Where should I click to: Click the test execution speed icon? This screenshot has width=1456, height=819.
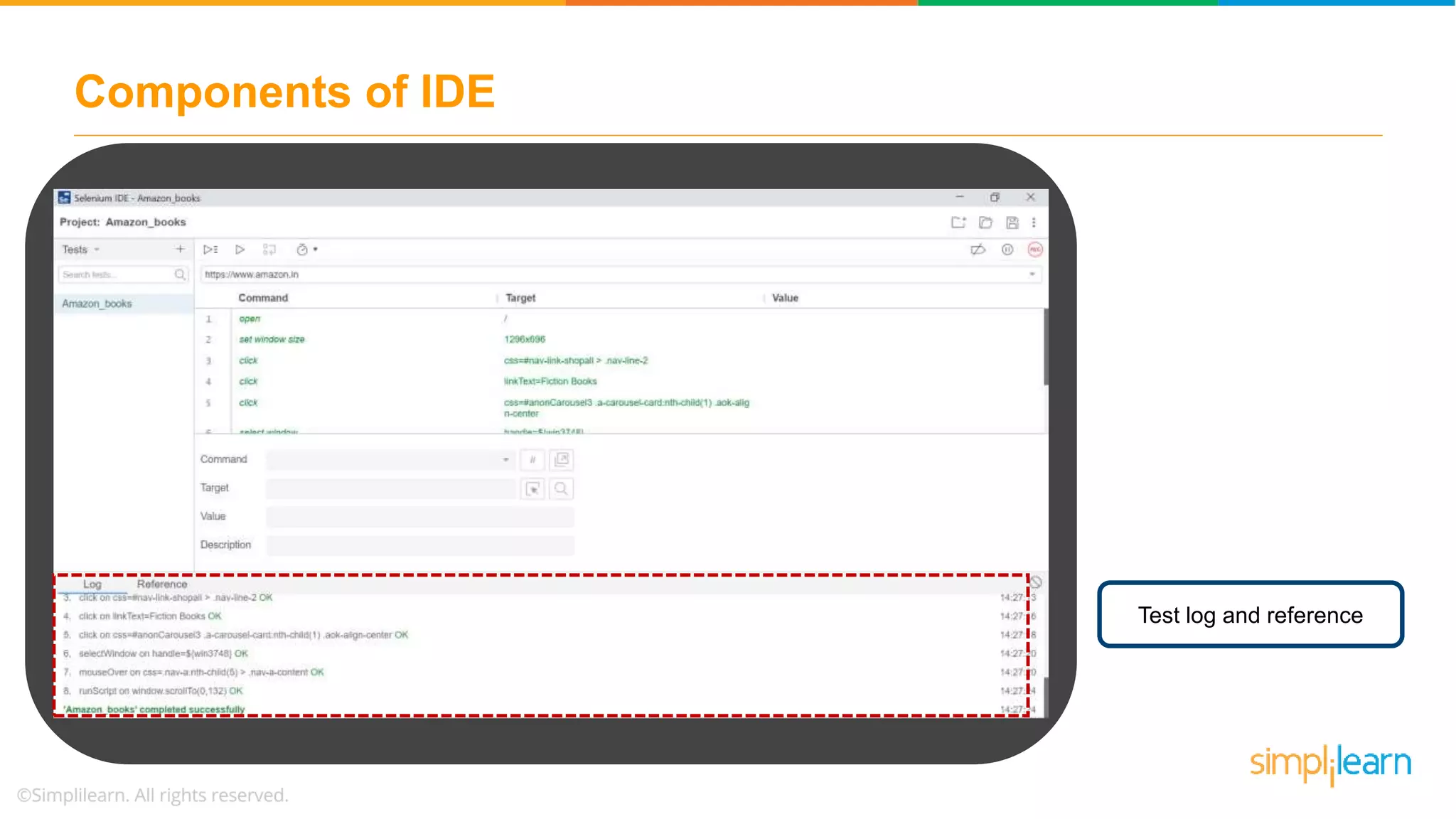[302, 250]
